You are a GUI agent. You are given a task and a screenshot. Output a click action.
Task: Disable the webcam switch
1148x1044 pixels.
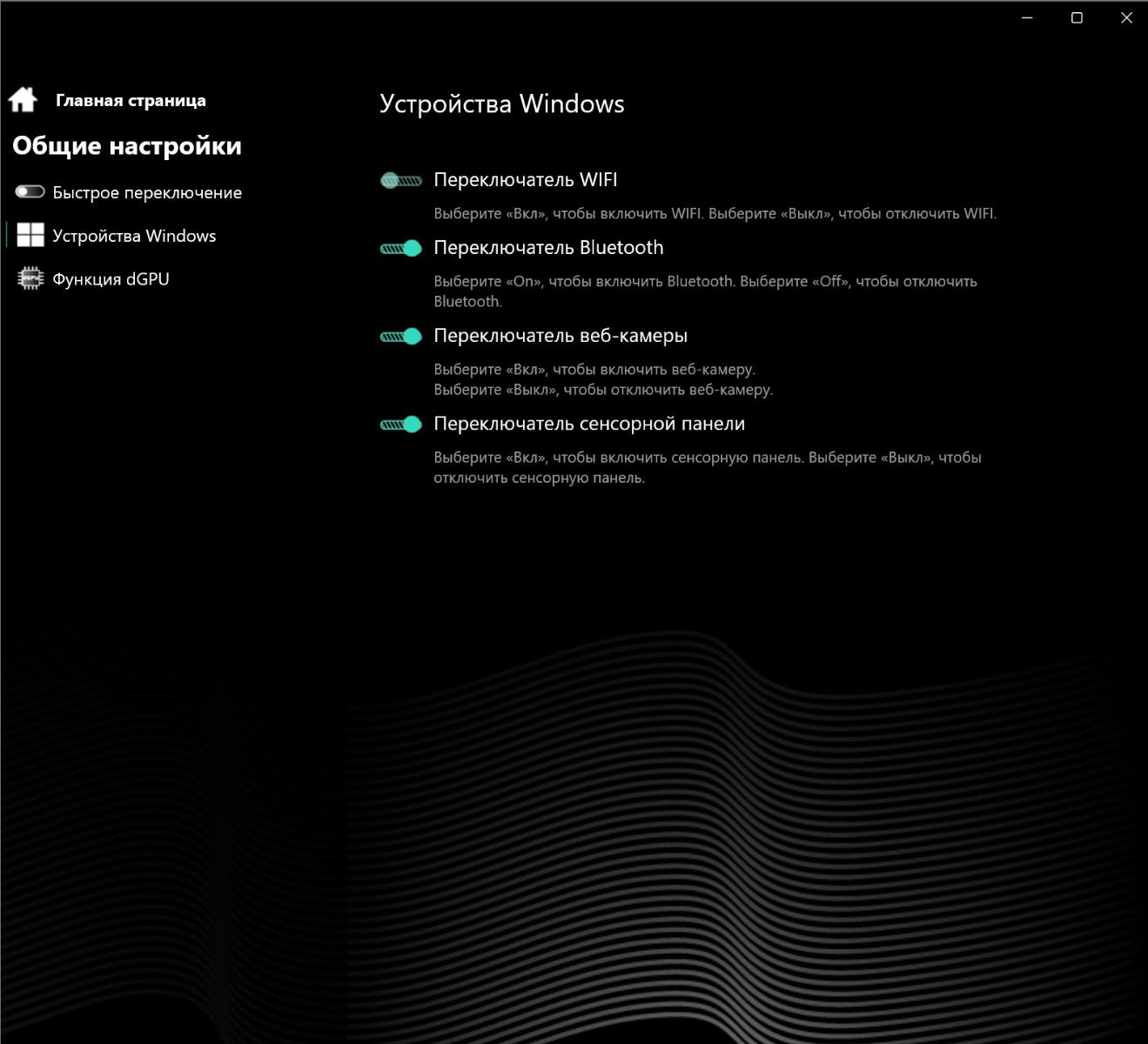401,336
